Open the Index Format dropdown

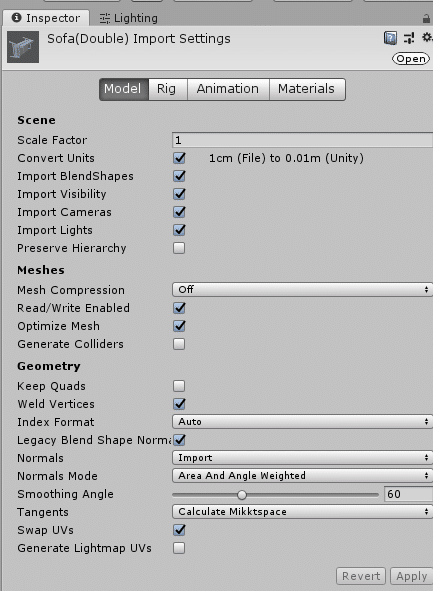click(302, 422)
